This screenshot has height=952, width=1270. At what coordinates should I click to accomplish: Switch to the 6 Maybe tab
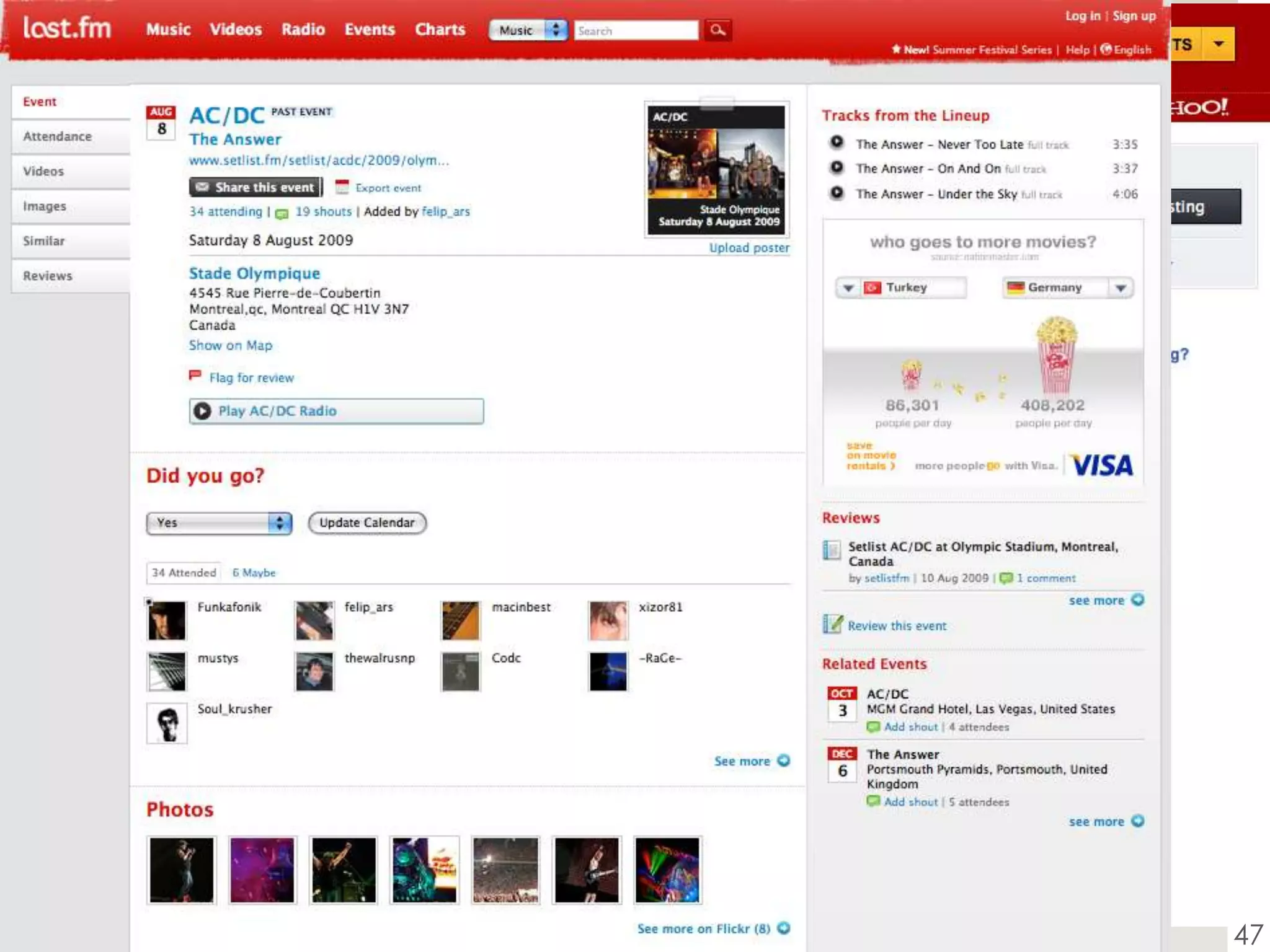[254, 573]
